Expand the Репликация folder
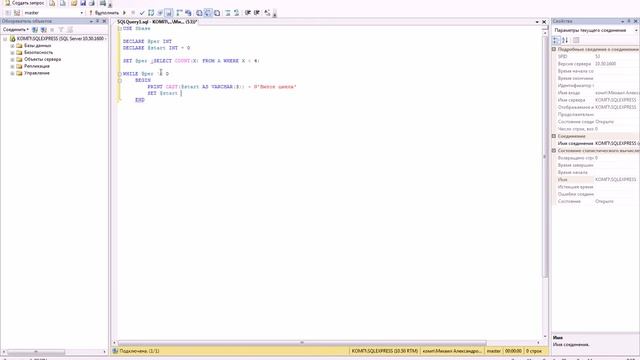The height and width of the screenshot is (360, 640). pyautogui.click(x=12, y=67)
